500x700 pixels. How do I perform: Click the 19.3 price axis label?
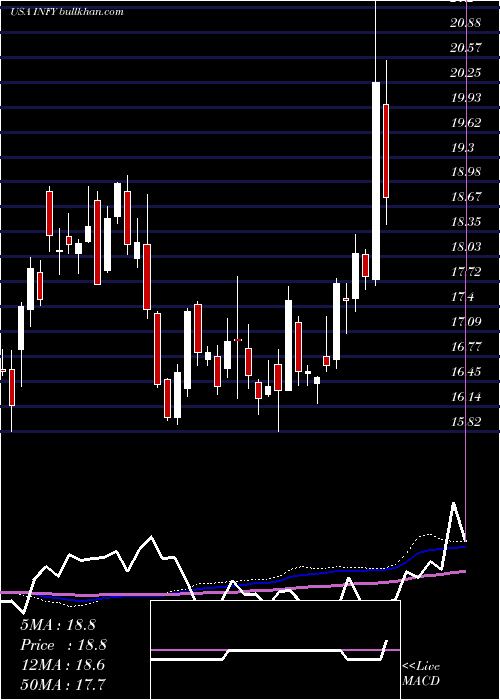(x=462, y=147)
